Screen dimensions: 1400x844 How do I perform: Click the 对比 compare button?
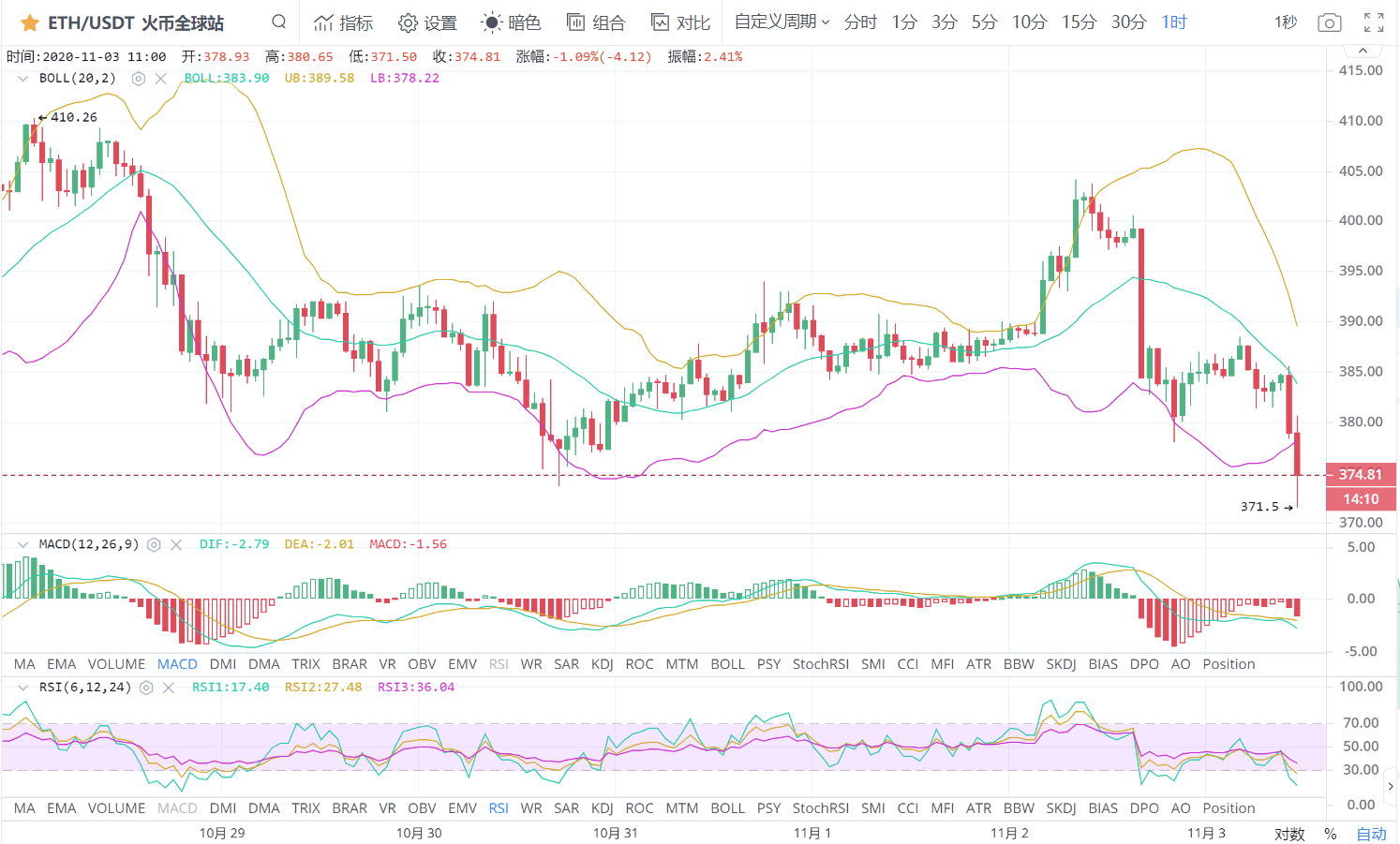coord(681,22)
